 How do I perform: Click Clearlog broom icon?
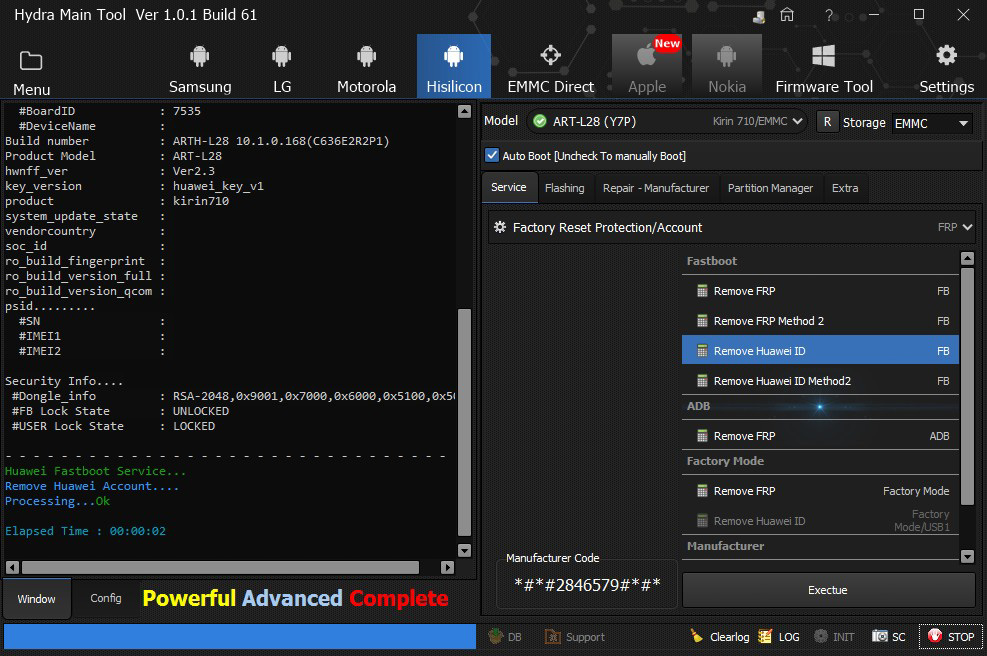click(x=697, y=636)
